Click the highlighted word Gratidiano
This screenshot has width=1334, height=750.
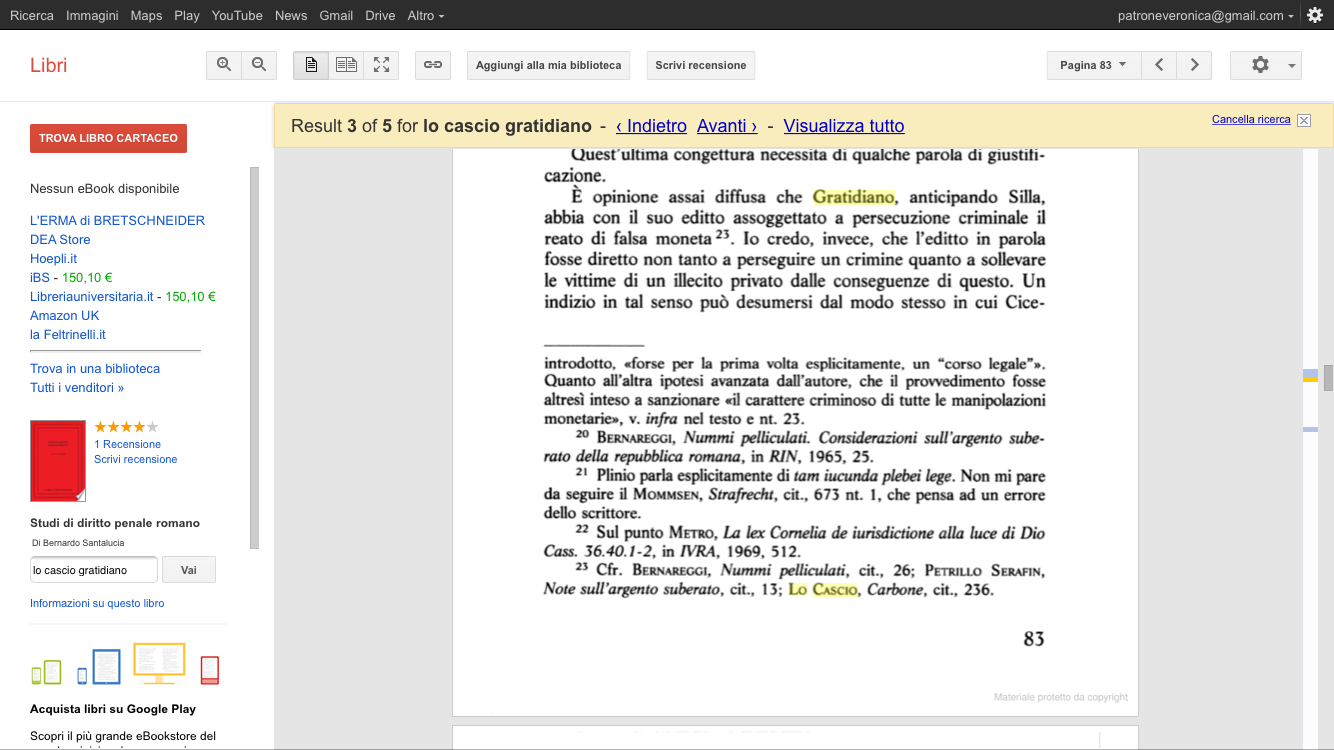pos(853,197)
